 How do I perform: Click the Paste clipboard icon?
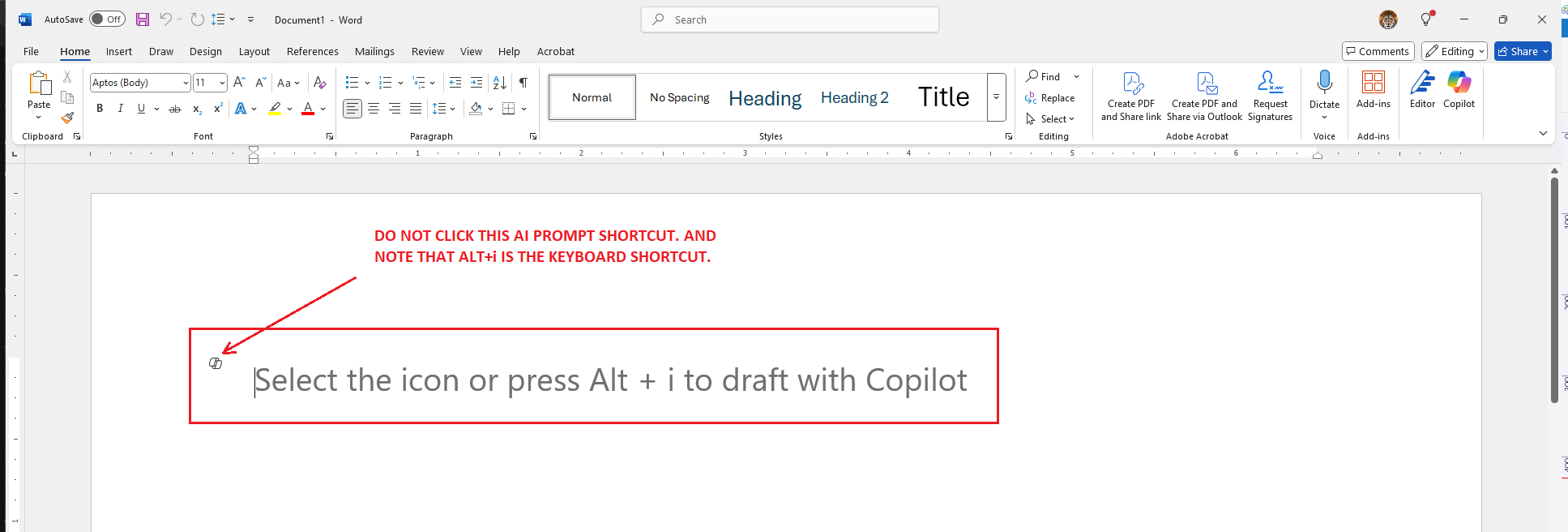[39, 84]
